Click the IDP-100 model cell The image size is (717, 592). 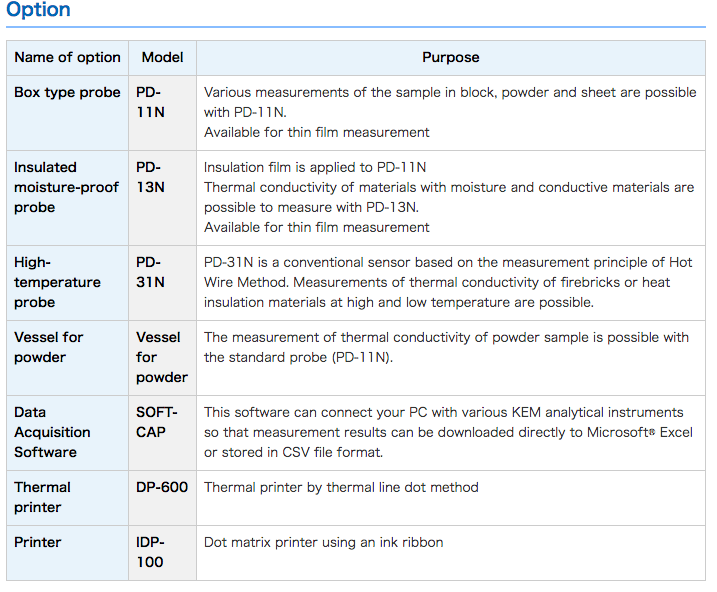(151, 552)
